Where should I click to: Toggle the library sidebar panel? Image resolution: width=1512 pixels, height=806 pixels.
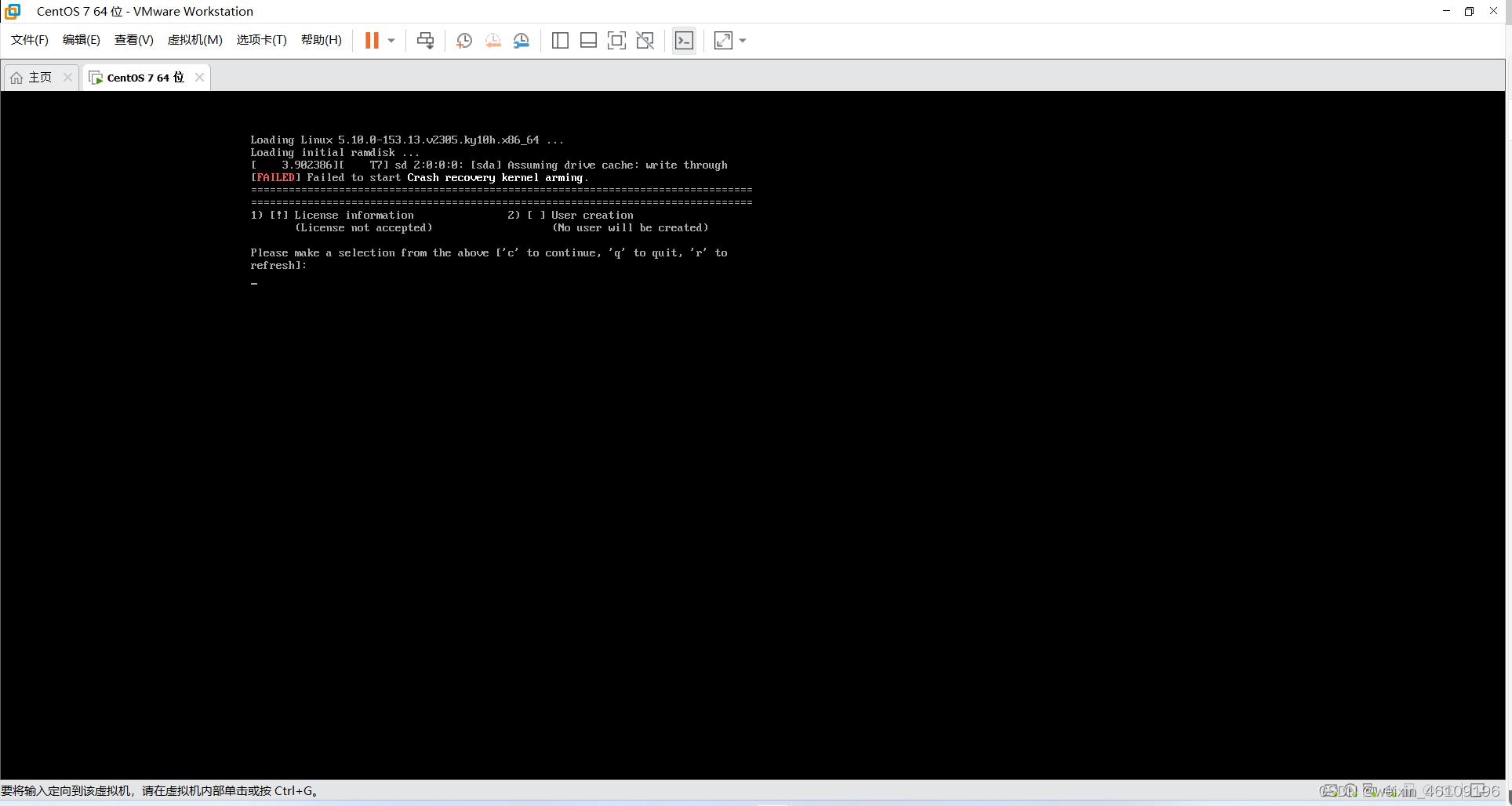coord(560,41)
